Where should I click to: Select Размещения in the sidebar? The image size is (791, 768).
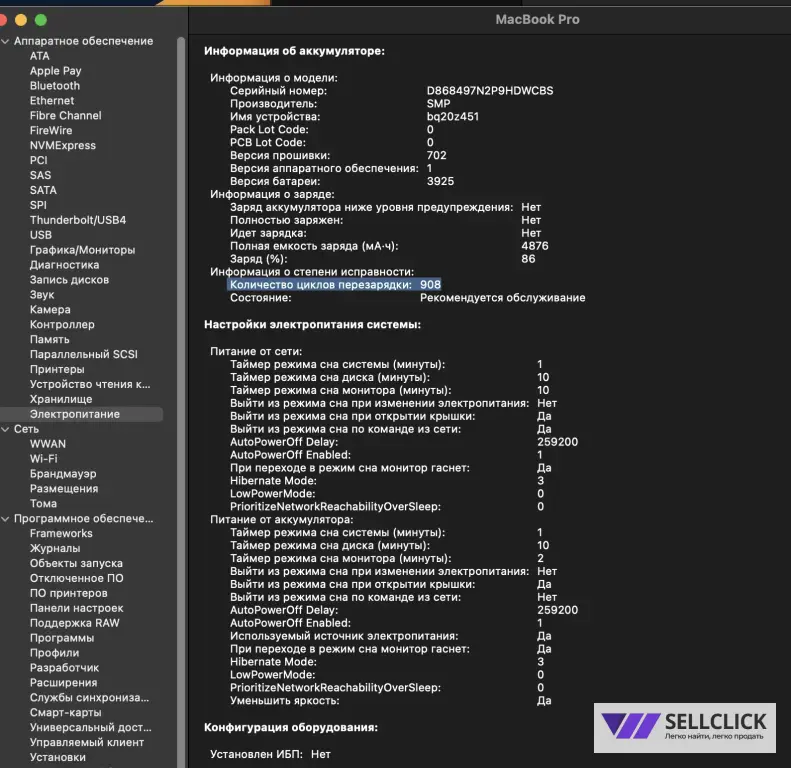(64, 488)
